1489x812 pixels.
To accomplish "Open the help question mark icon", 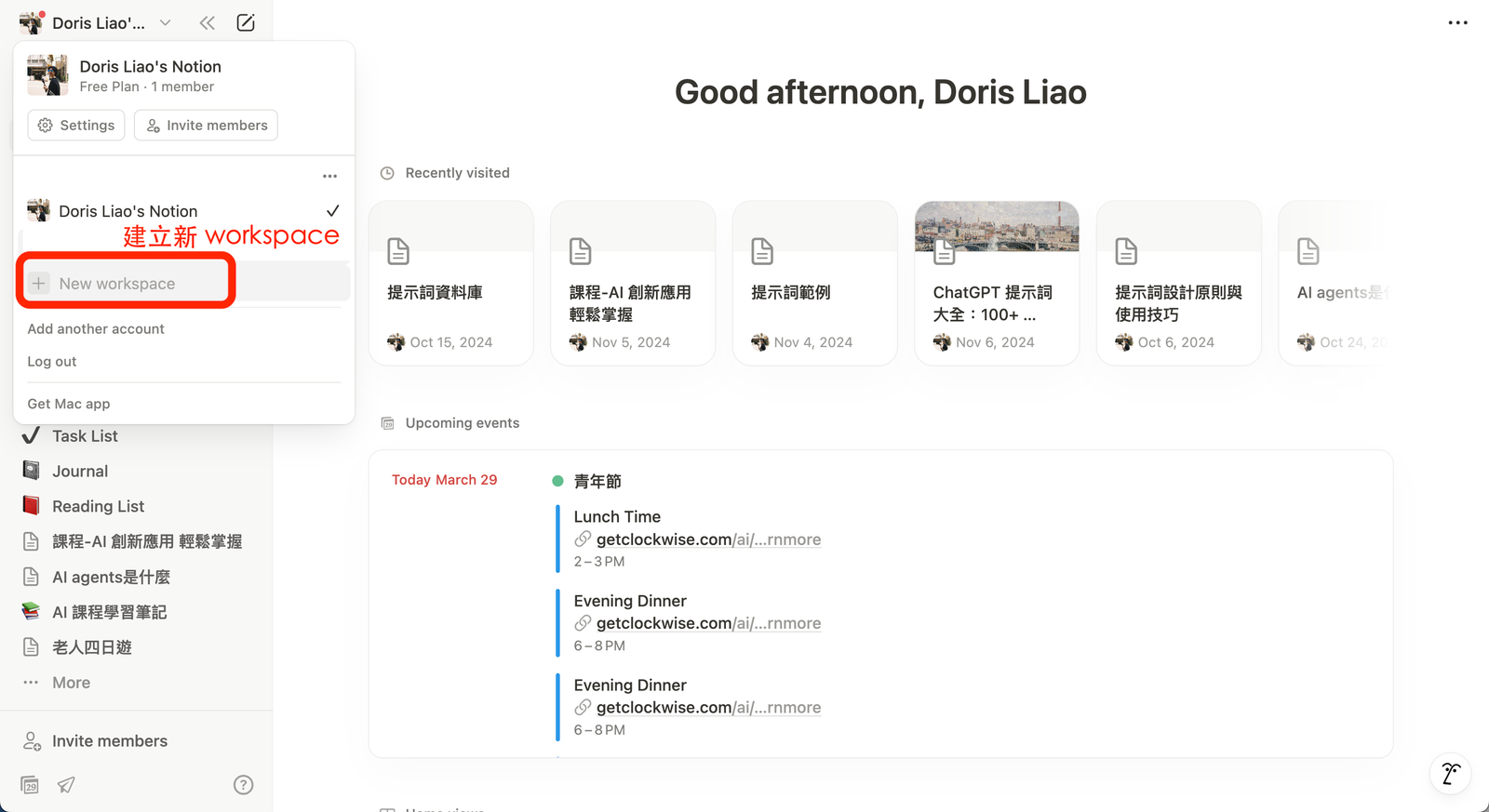I will point(243,785).
